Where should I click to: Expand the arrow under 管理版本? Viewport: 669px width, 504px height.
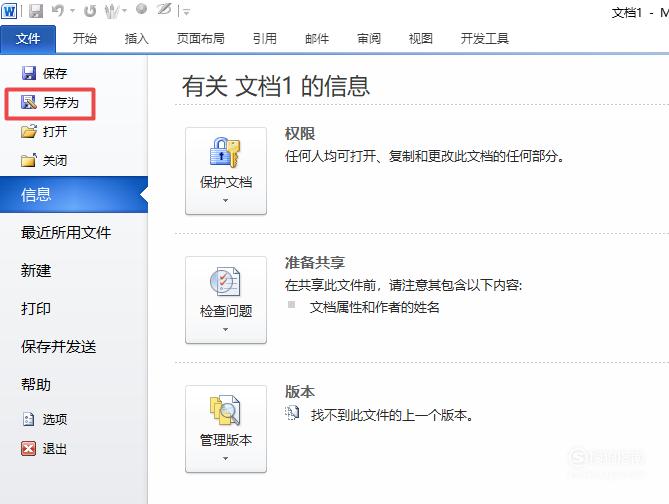(226, 459)
